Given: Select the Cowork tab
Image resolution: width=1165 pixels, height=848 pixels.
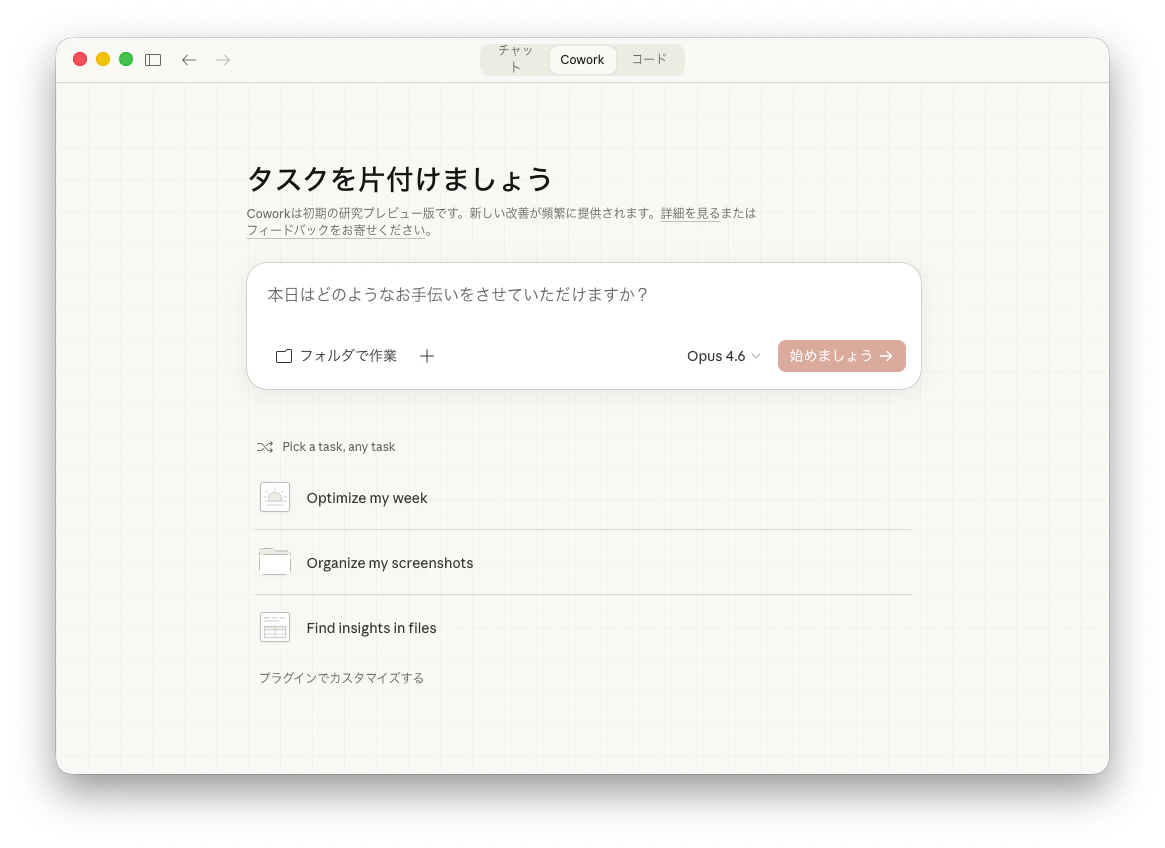Looking at the screenshot, I should [582, 59].
